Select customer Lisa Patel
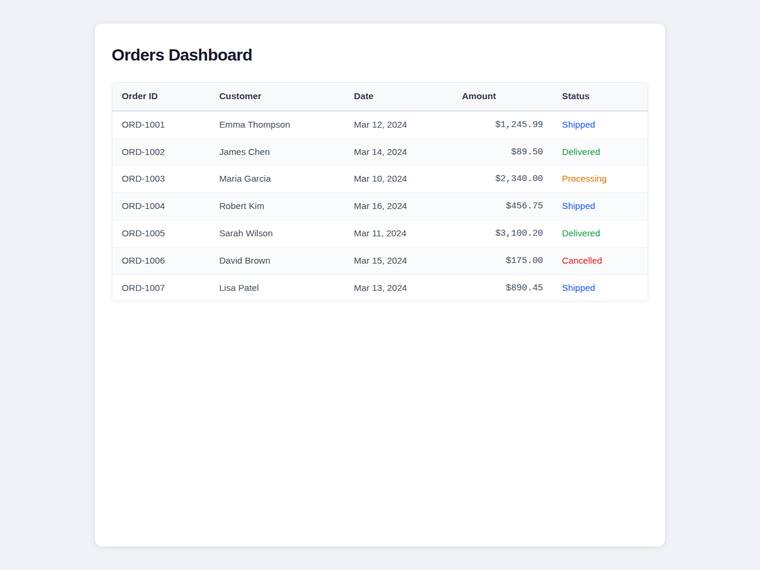The image size is (760, 570). (239, 288)
